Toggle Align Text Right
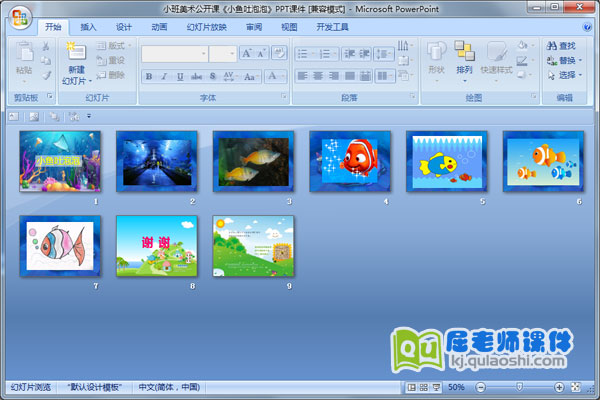 pyautogui.click(x=334, y=76)
